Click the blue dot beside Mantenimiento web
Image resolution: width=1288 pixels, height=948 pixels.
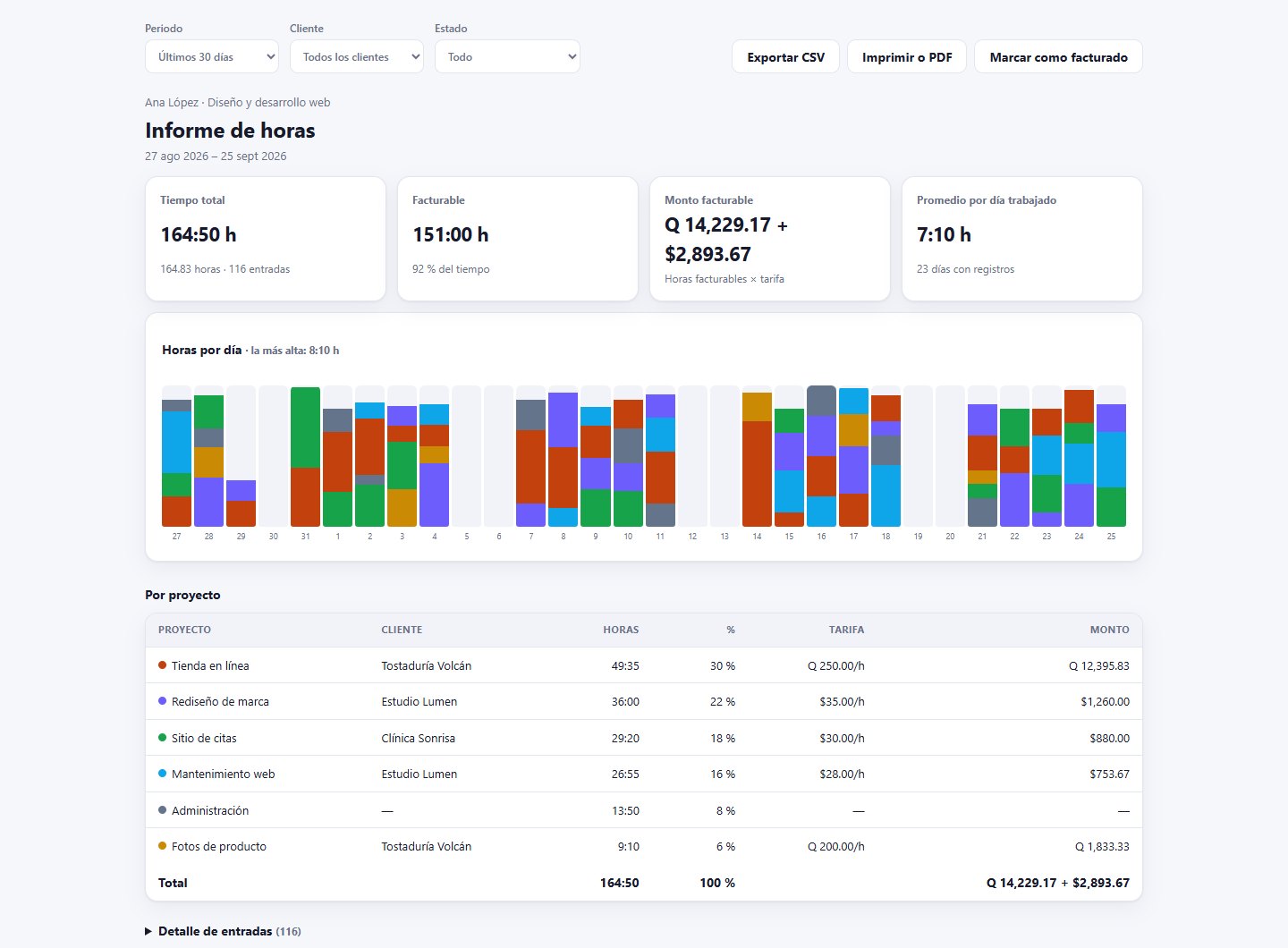(x=162, y=774)
